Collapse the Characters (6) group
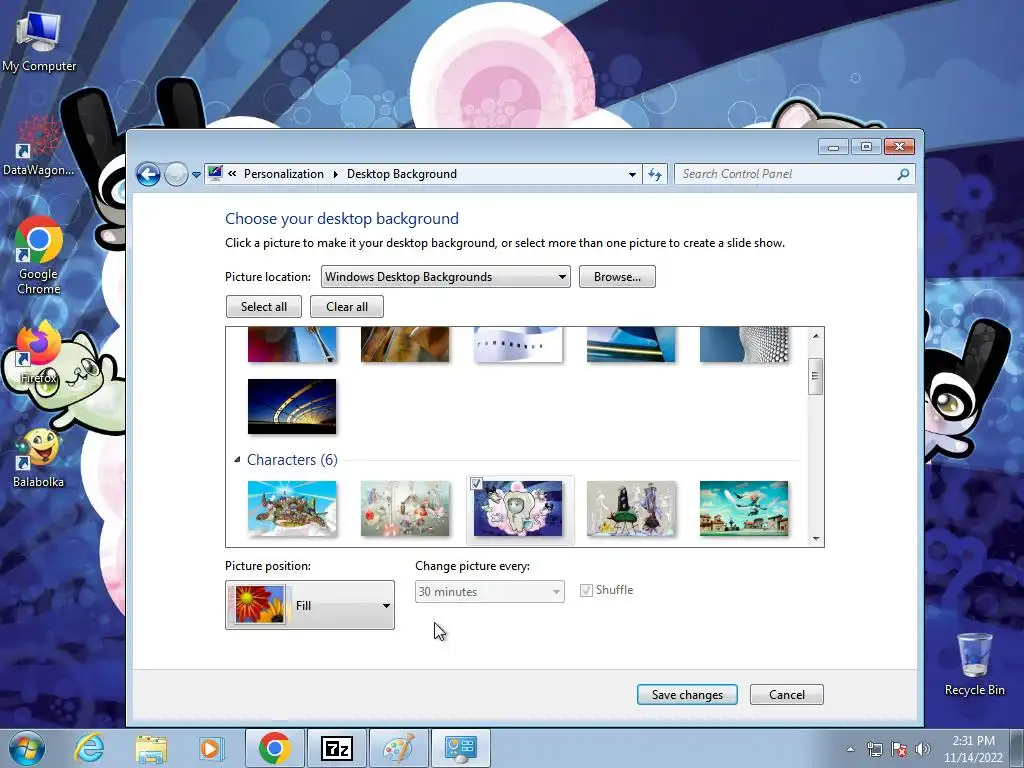The height and width of the screenshot is (768, 1024). coord(237,460)
